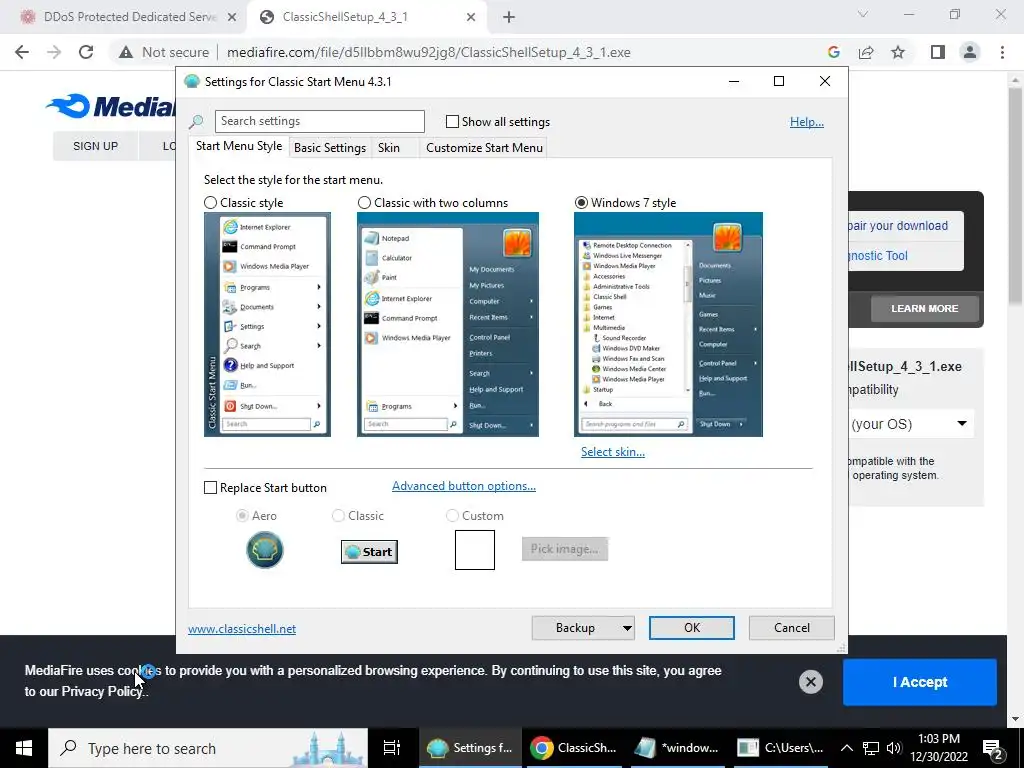This screenshot has height=768, width=1024.
Task: Click the share page icon in address bar
Action: [x=866, y=52]
